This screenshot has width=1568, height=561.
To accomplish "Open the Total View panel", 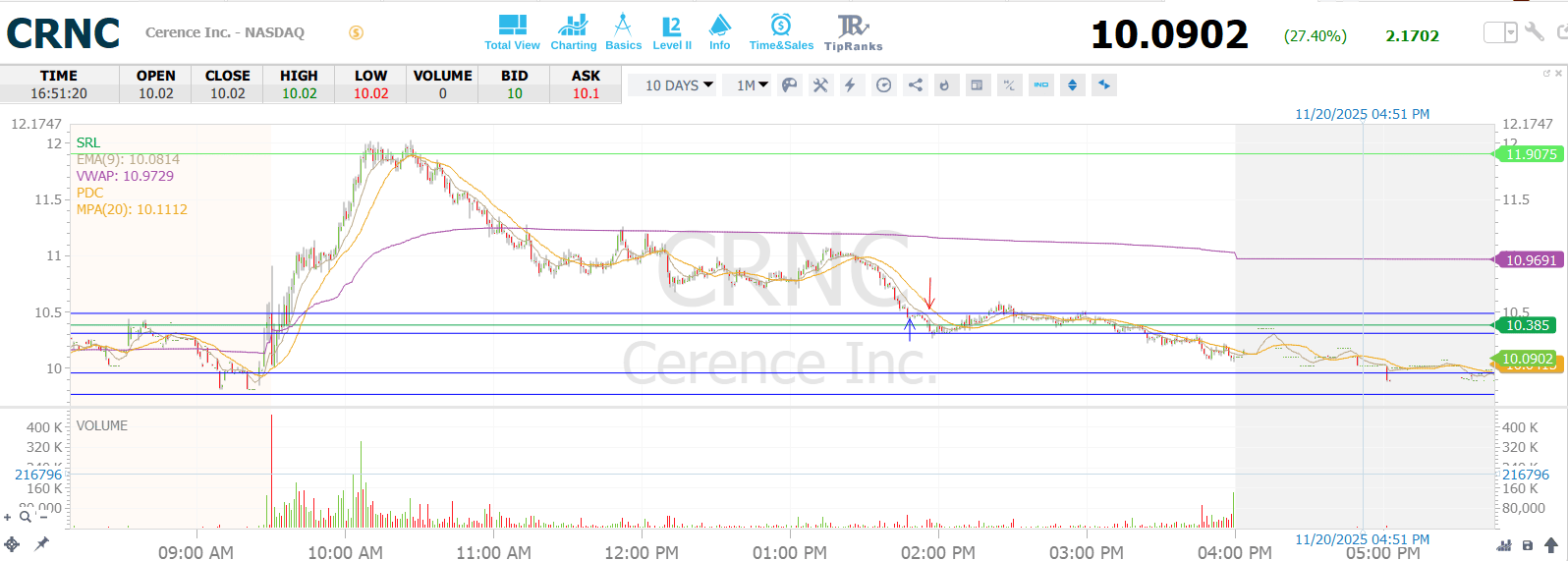I will [x=512, y=32].
